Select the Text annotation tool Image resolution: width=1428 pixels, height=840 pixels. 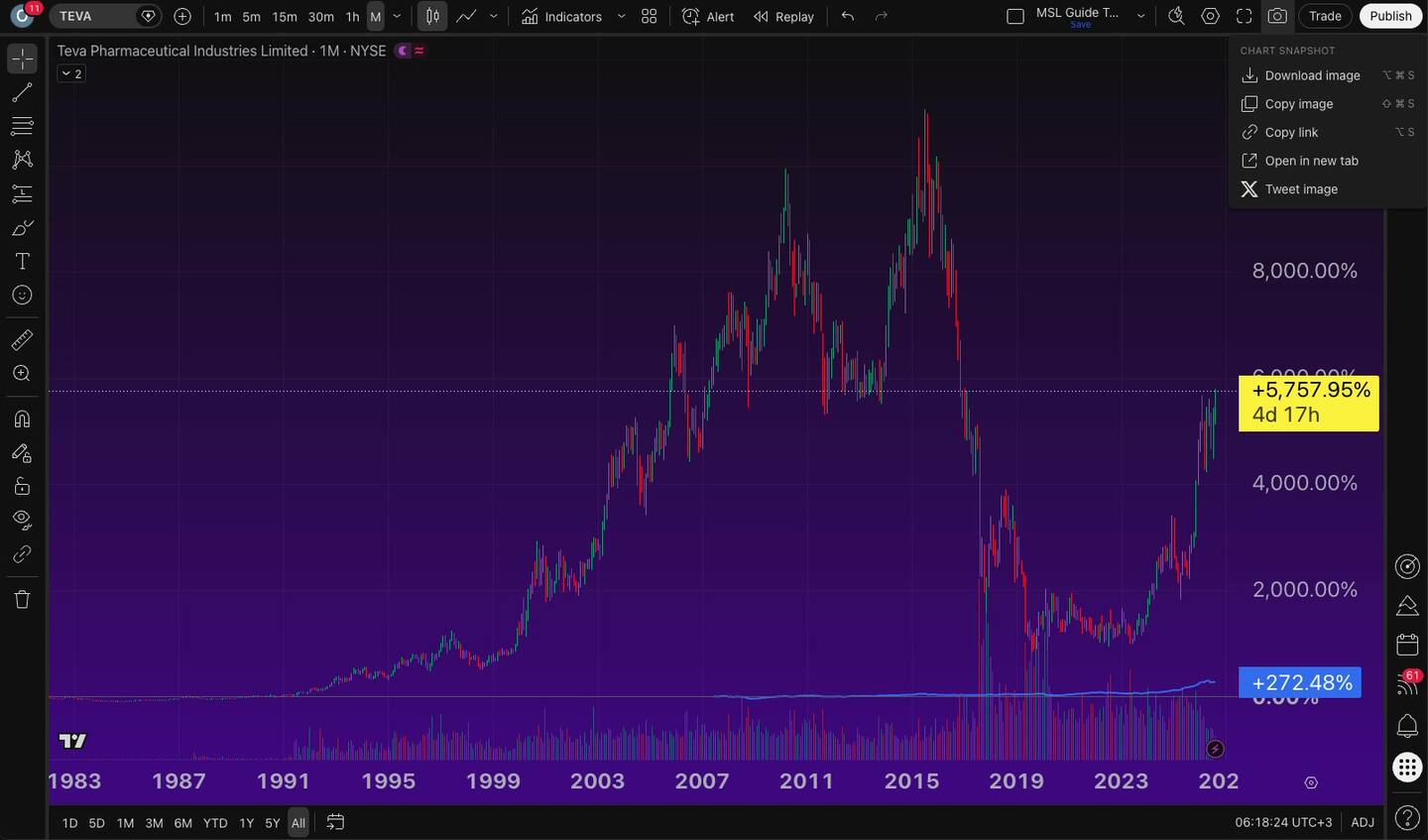point(22,261)
